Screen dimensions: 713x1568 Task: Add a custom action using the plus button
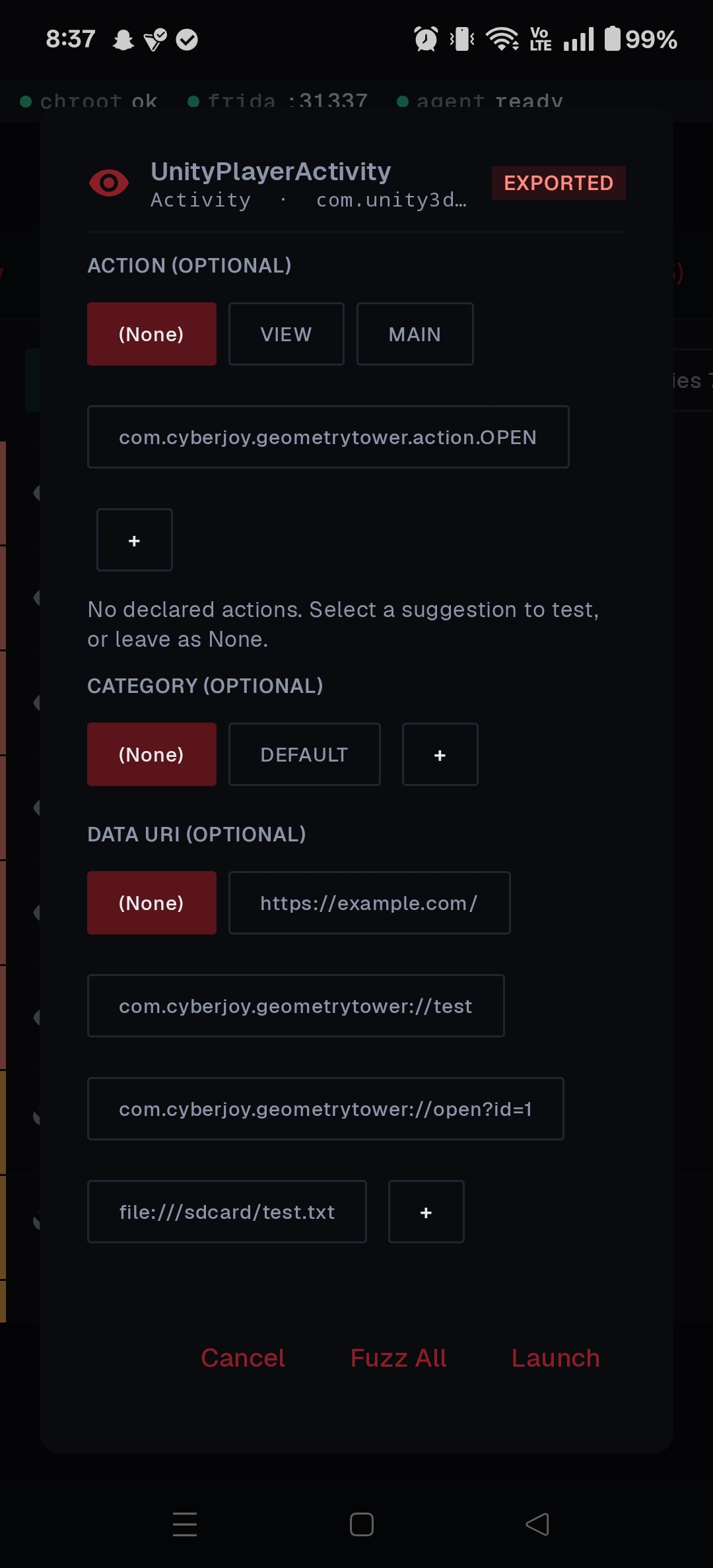[134, 540]
